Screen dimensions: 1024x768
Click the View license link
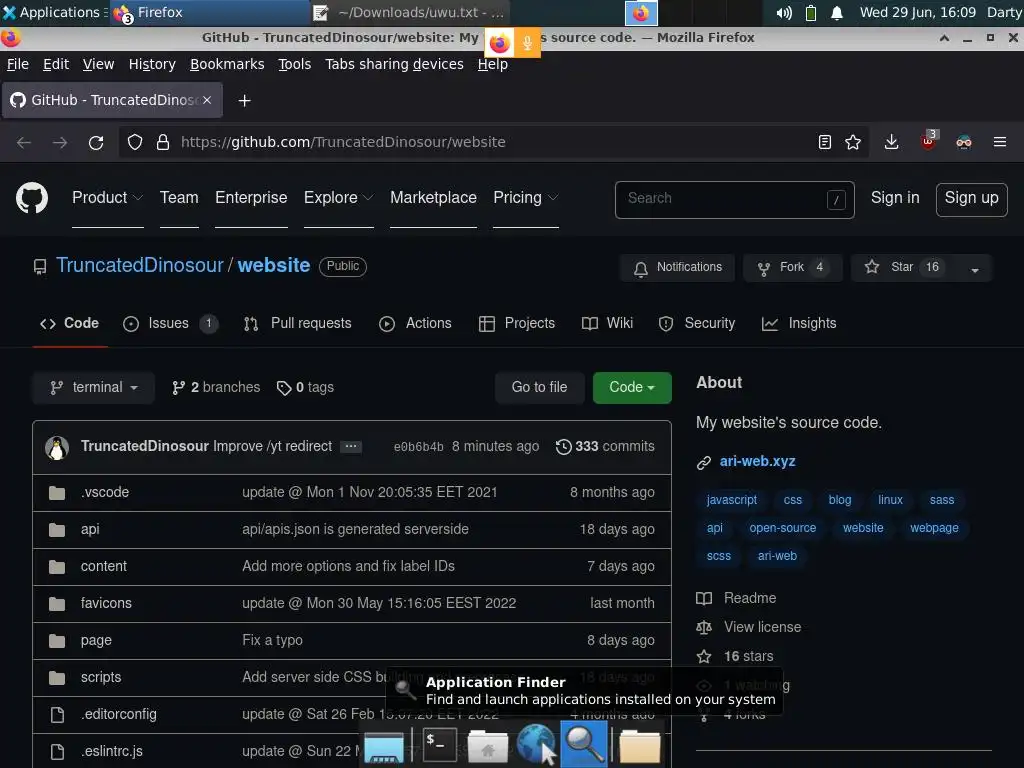(762, 628)
